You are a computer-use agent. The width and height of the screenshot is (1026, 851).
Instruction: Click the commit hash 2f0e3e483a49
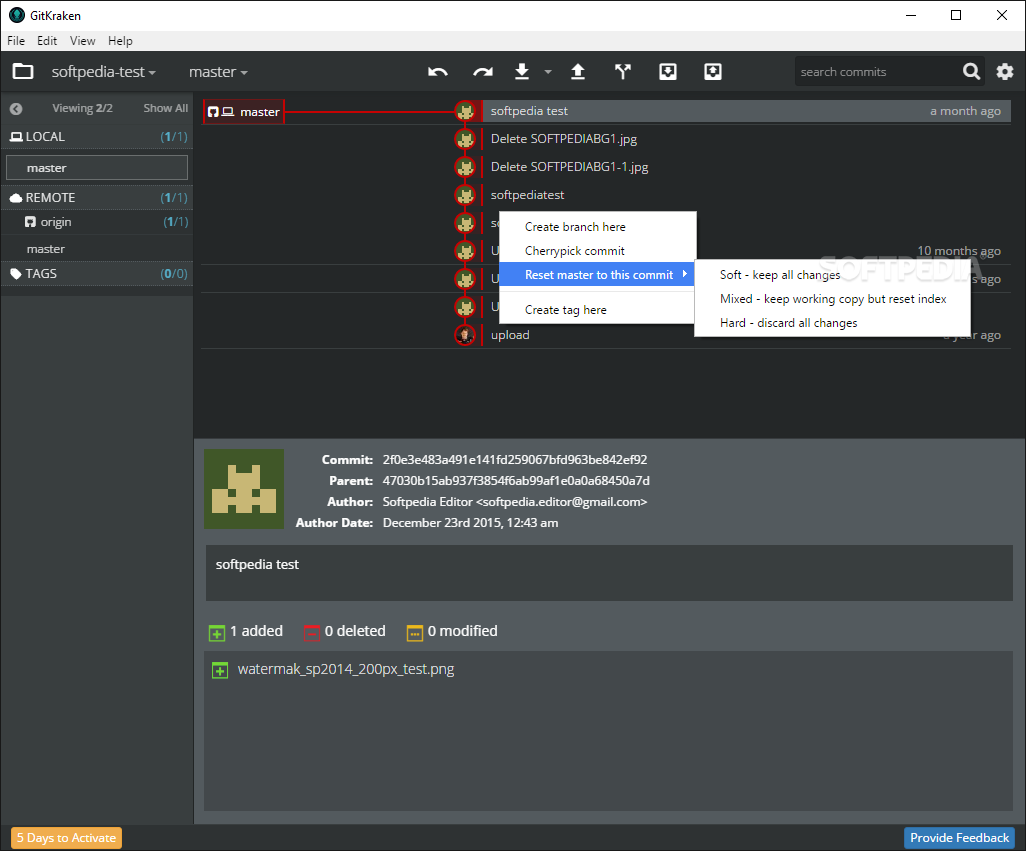tap(514, 460)
